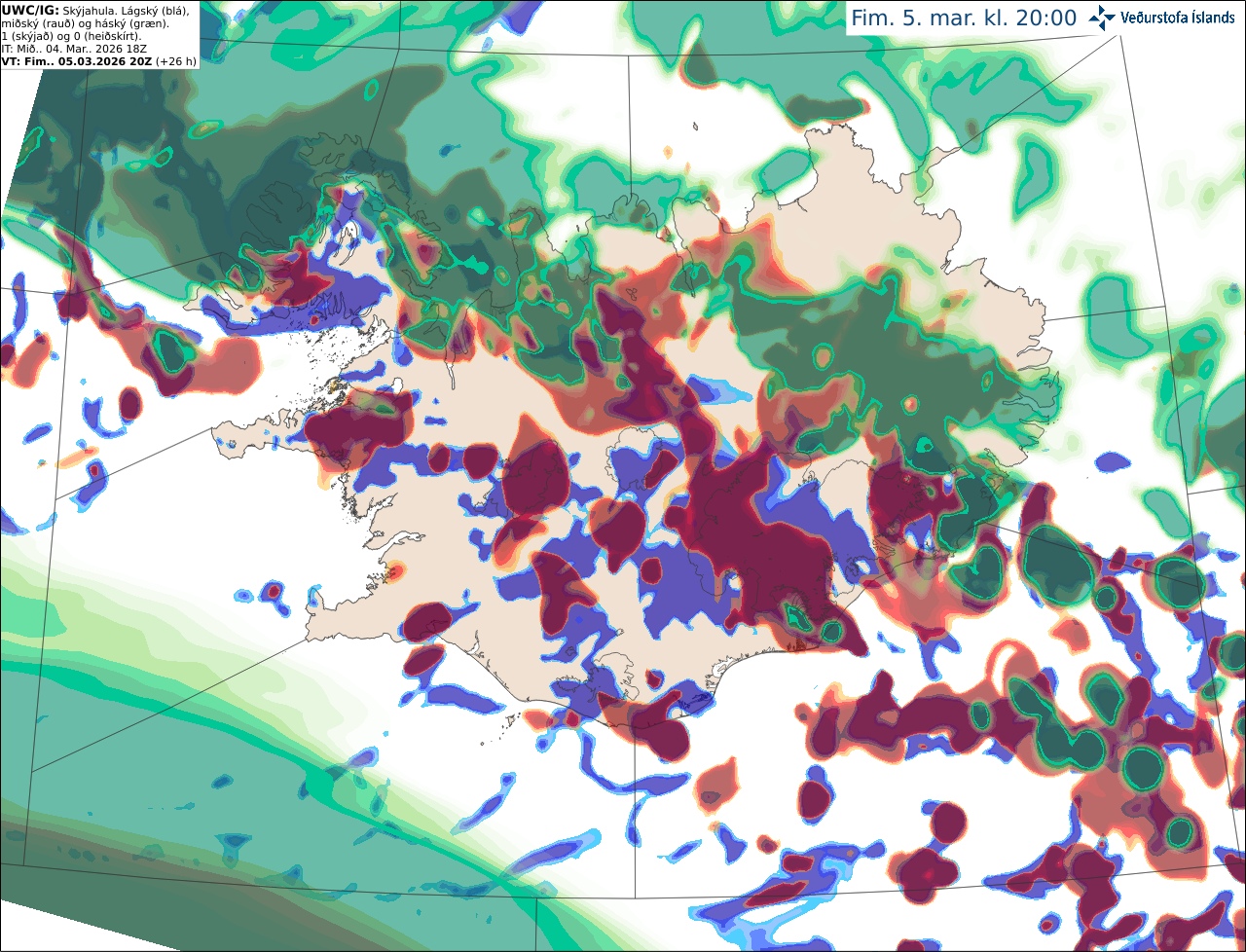Click the 'Fim. 5. mar. kl. 20:00' timestamp

[x=964, y=18]
